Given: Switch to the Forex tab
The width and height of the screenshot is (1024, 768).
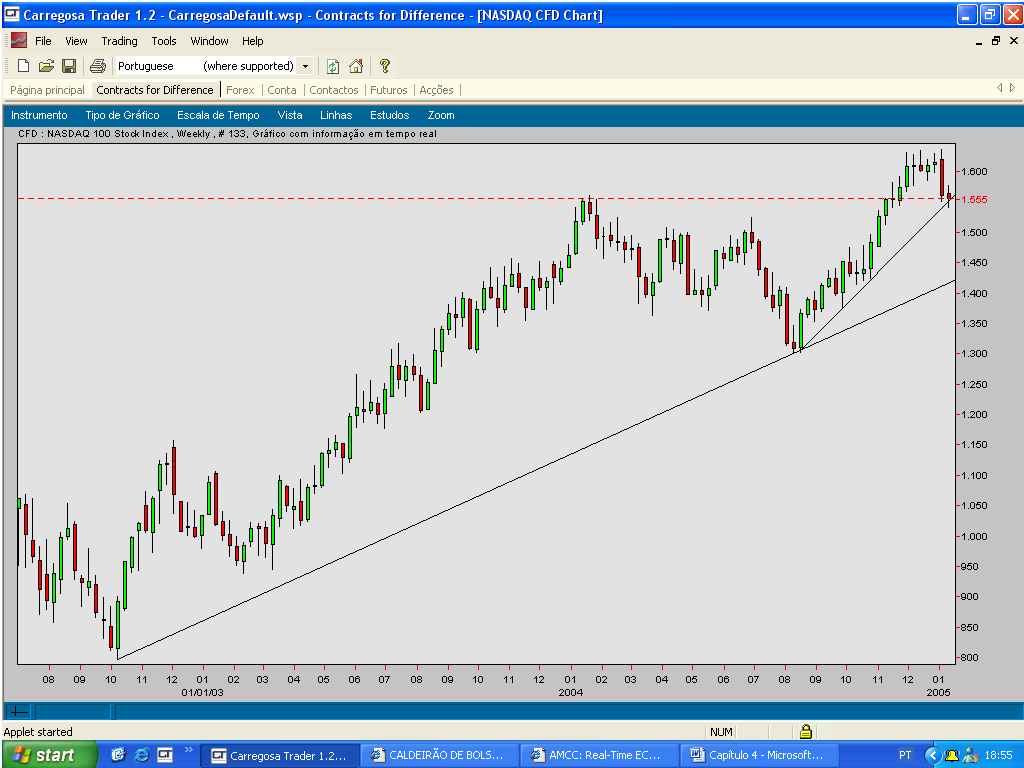Looking at the screenshot, I should (240, 89).
